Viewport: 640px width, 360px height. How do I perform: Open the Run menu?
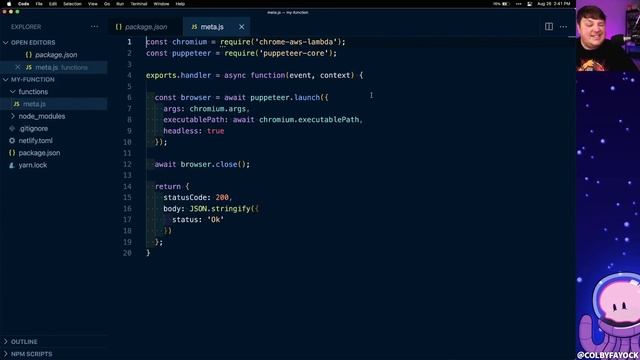(x=120, y=4)
